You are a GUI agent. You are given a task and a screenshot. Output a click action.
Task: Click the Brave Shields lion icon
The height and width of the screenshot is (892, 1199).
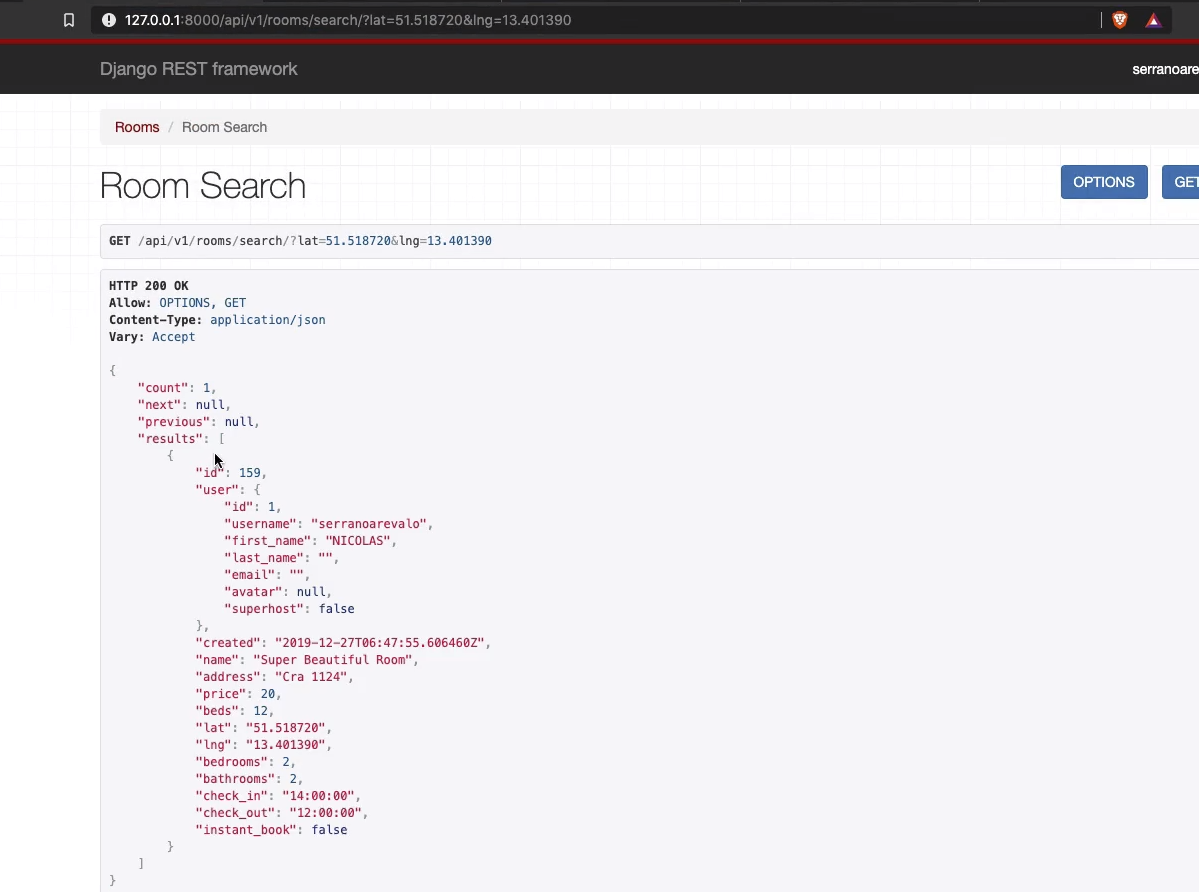tap(1118, 19)
